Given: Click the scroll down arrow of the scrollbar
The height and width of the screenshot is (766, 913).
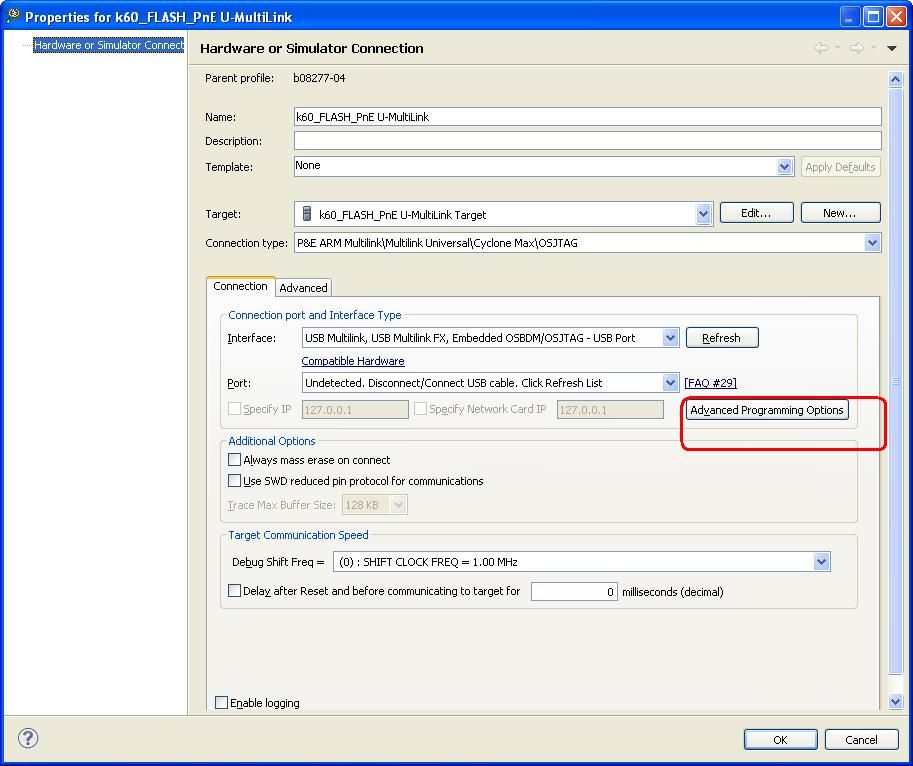Looking at the screenshot, I should (x=896, y=701).
